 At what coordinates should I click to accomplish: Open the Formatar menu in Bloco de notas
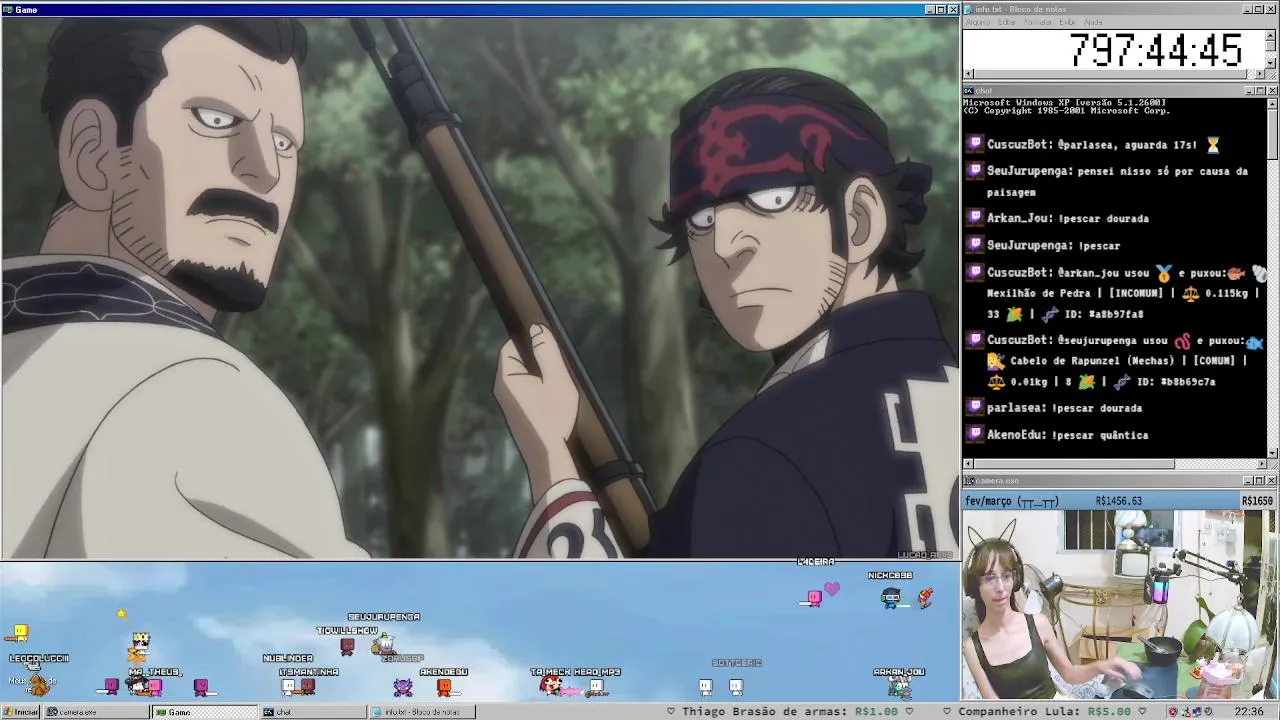pos(1038,22)
